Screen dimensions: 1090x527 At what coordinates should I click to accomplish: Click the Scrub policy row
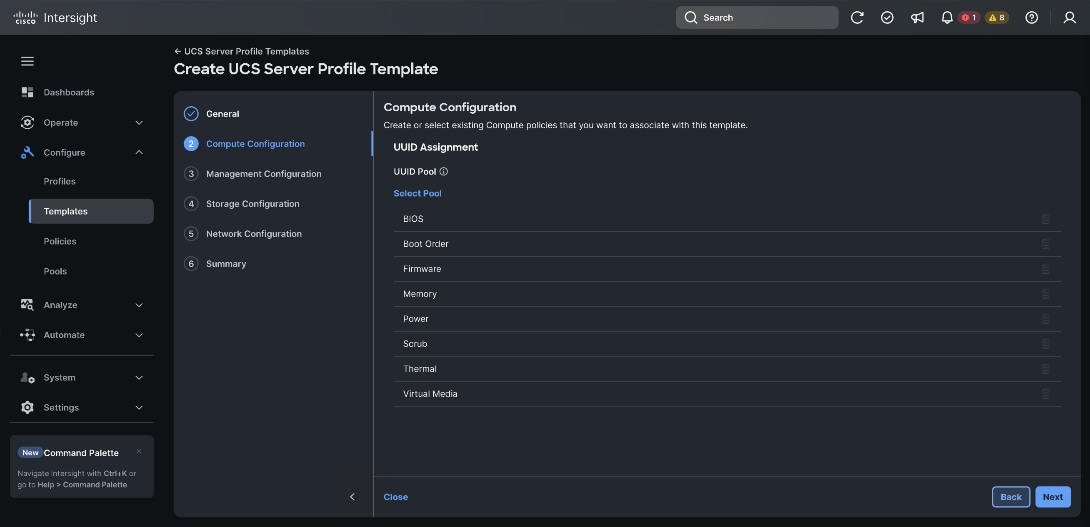tap(727, 344)
